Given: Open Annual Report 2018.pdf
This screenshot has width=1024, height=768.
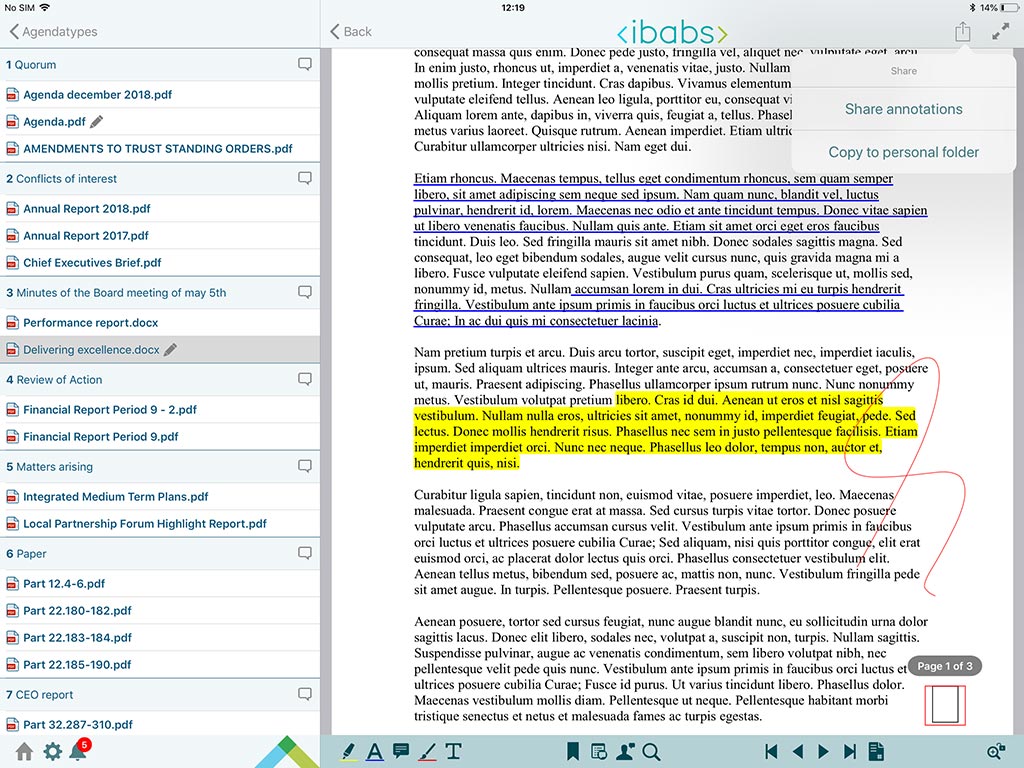Looking at the screenshot, I should (x=160, y=209).
